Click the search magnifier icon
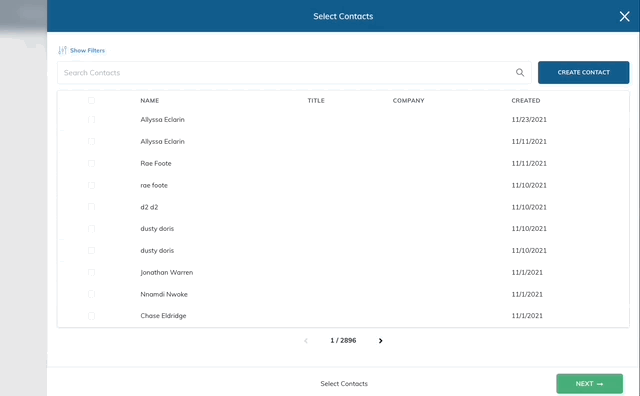640x396 pixels. point(520,73)
